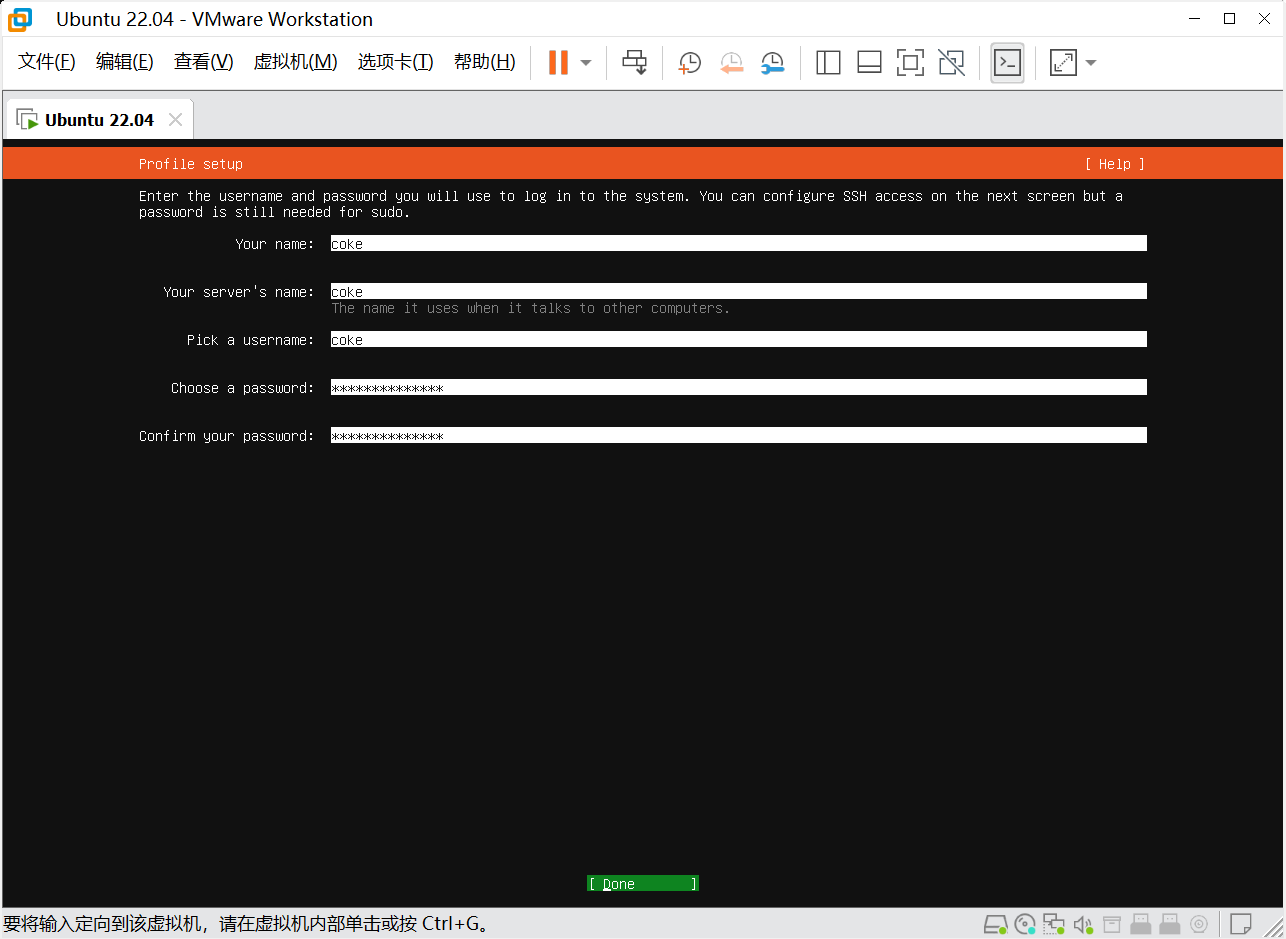Expand the stretch display dropdown arrow
This screenshot has width=1286, height=939.
(1091, 63)
